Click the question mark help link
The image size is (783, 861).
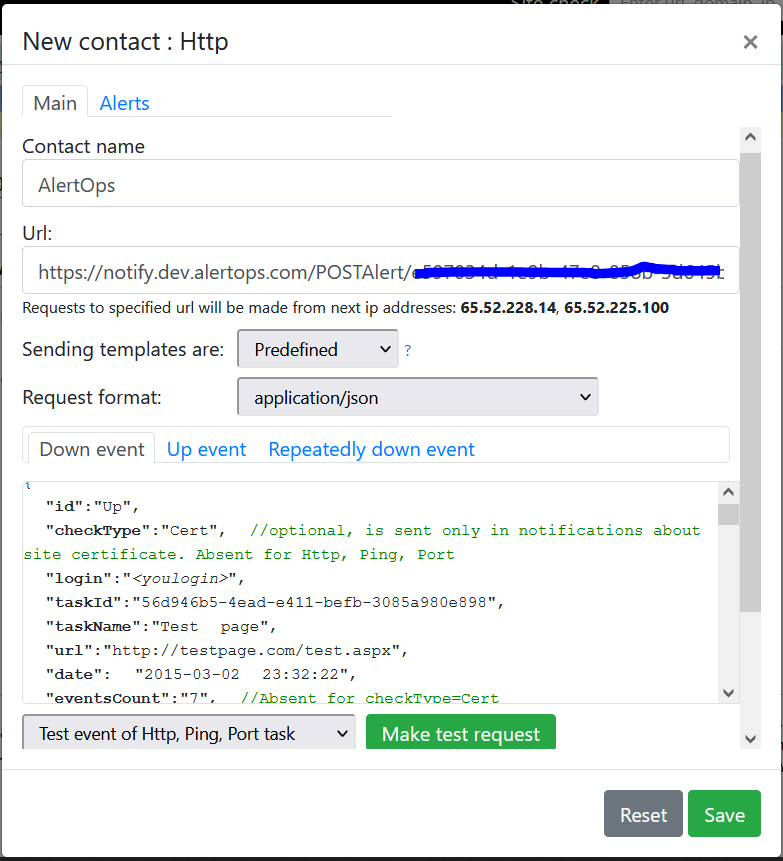[408, 351]
